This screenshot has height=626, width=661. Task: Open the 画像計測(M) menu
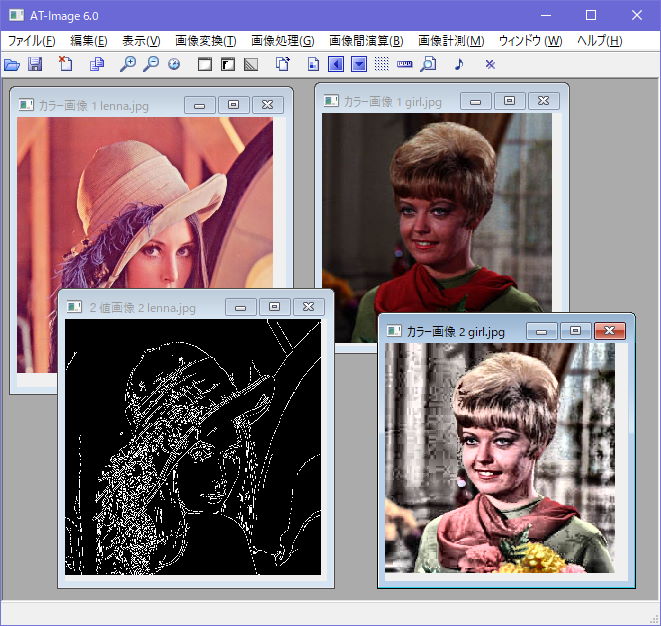451,41
